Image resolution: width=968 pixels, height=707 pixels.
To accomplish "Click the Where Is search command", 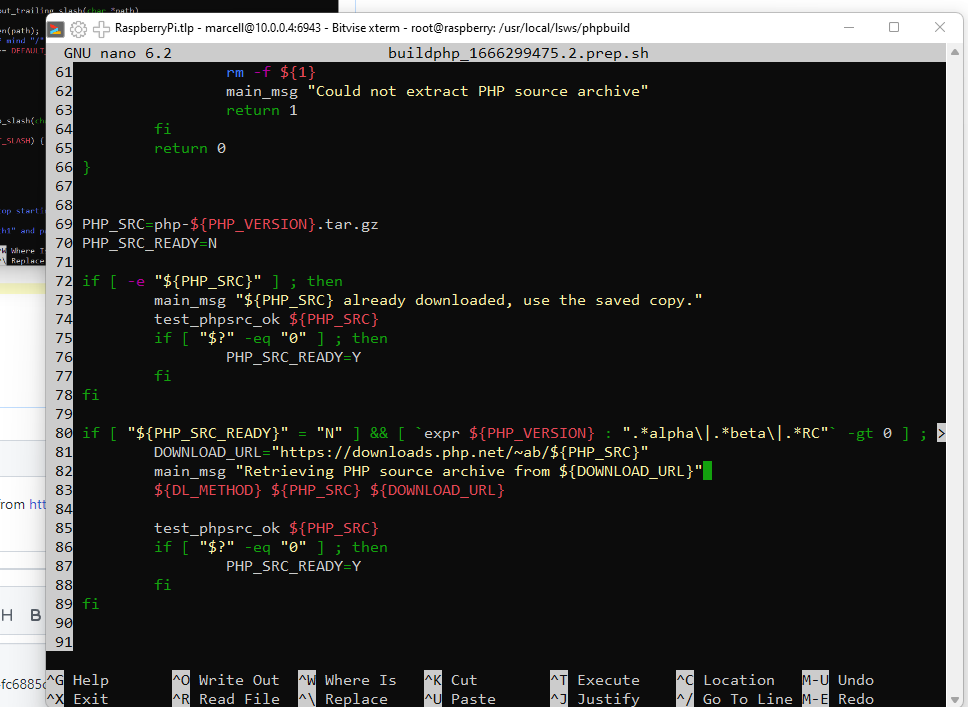I will tap(359, 680).
